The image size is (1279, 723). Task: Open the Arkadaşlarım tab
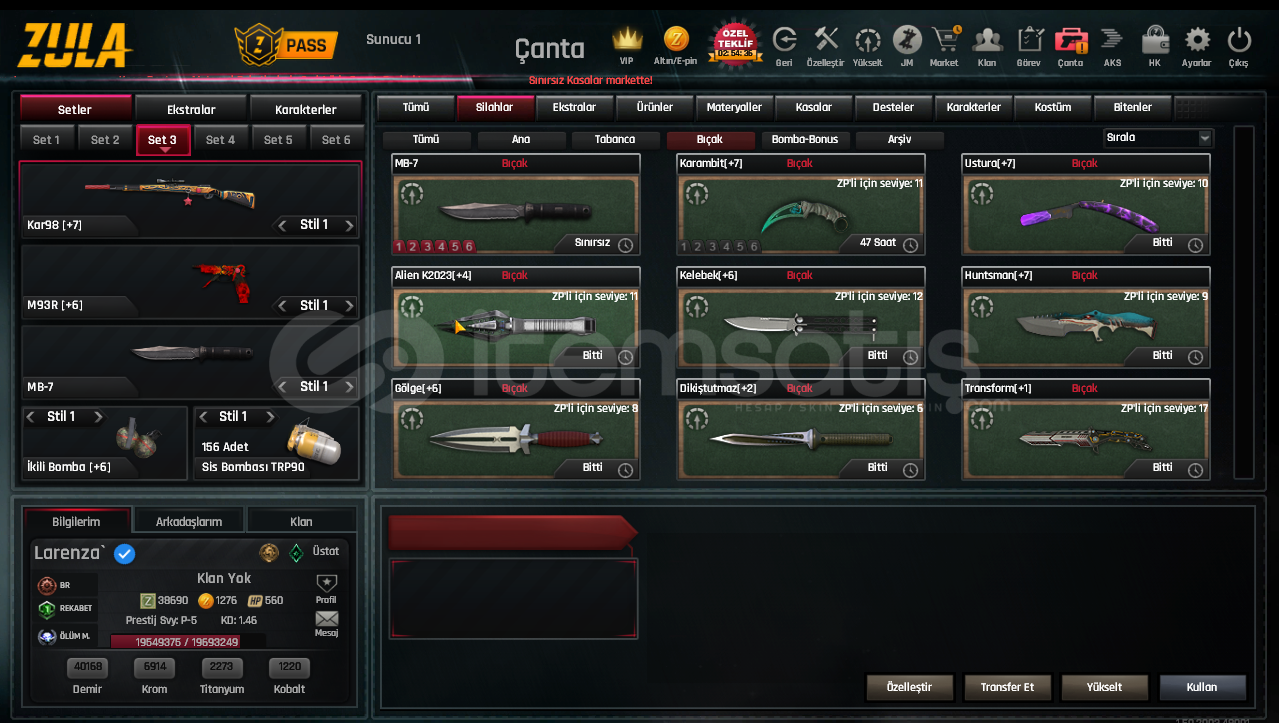click(x=188, y=521)
